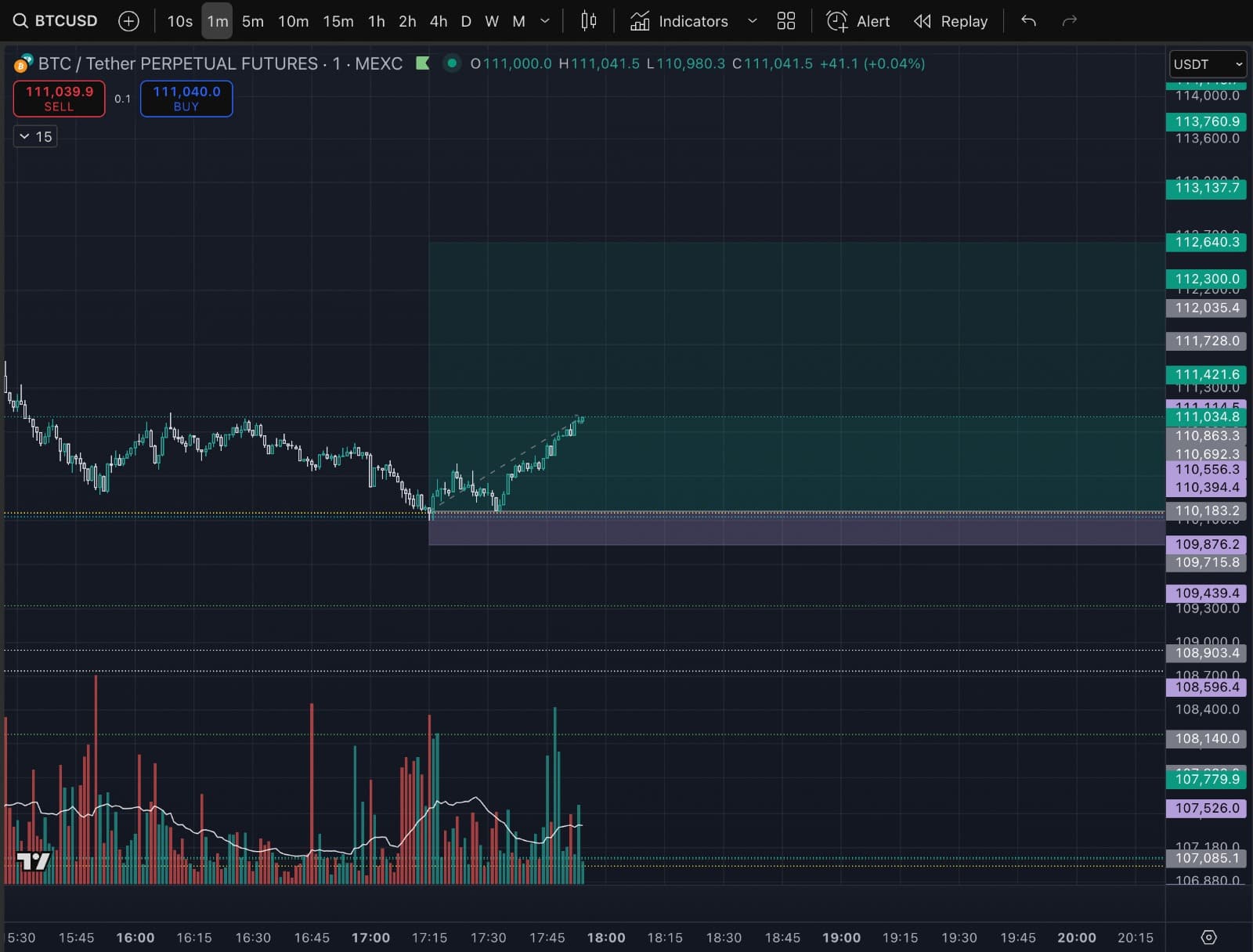Open the Indicators panel
1253x952 pixels.
pos(680,21)
